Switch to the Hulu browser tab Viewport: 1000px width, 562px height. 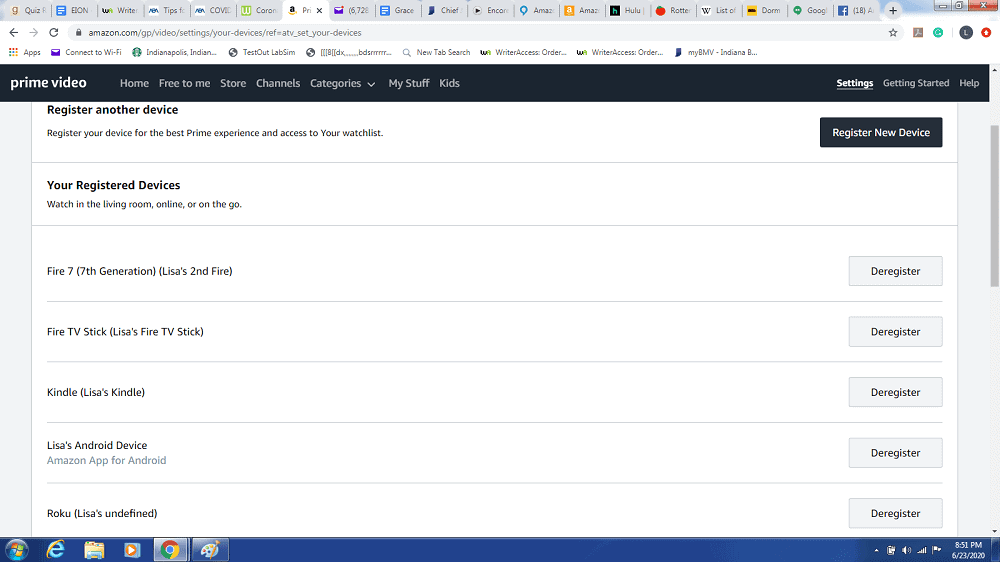click(626, 10)
